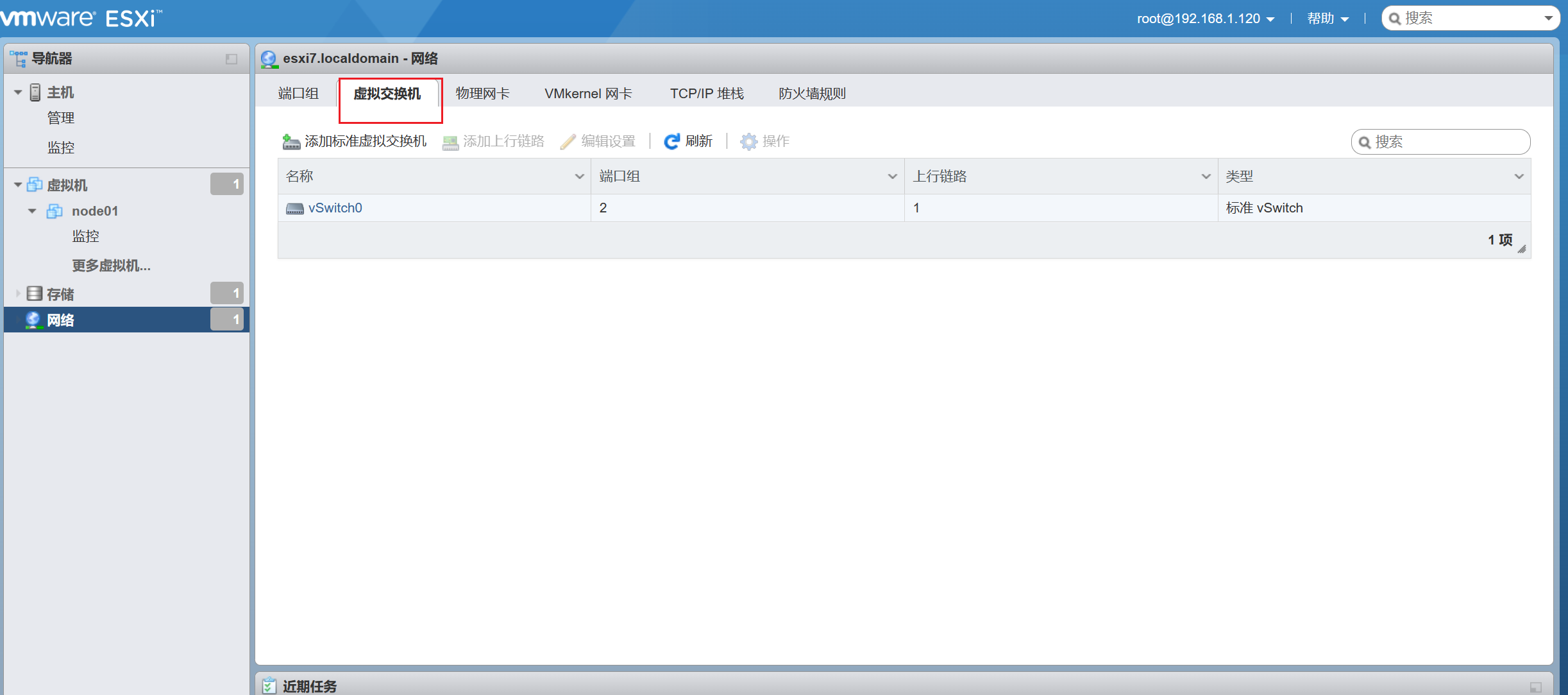Click the storage icon
The image size is (1568, 695).
tap(35, 294)
